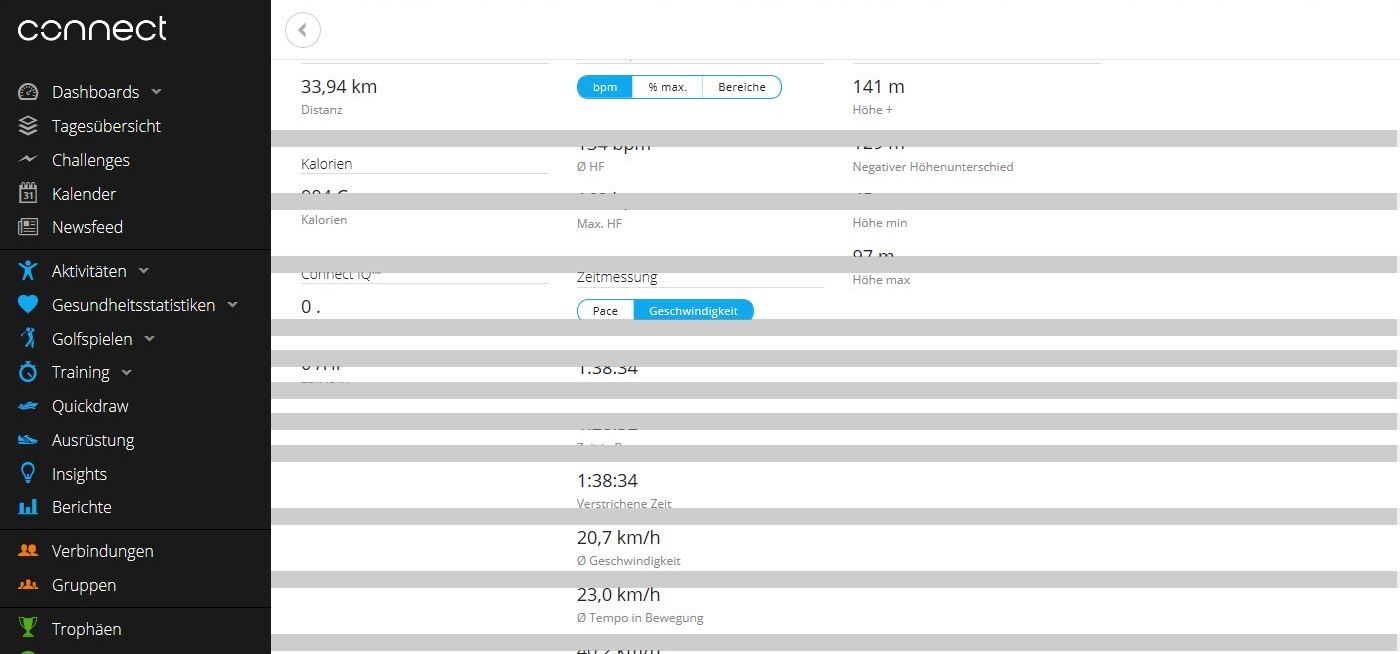Go to Verbindungen page
1400x654 pixels.
point(102,551)
